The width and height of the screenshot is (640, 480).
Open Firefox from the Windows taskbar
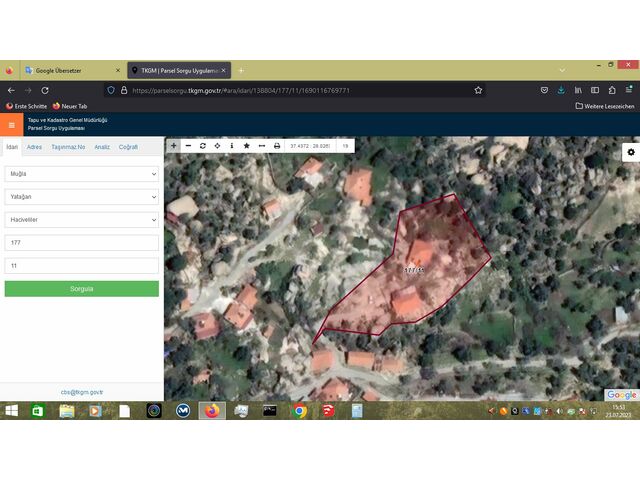pos(211,410)
